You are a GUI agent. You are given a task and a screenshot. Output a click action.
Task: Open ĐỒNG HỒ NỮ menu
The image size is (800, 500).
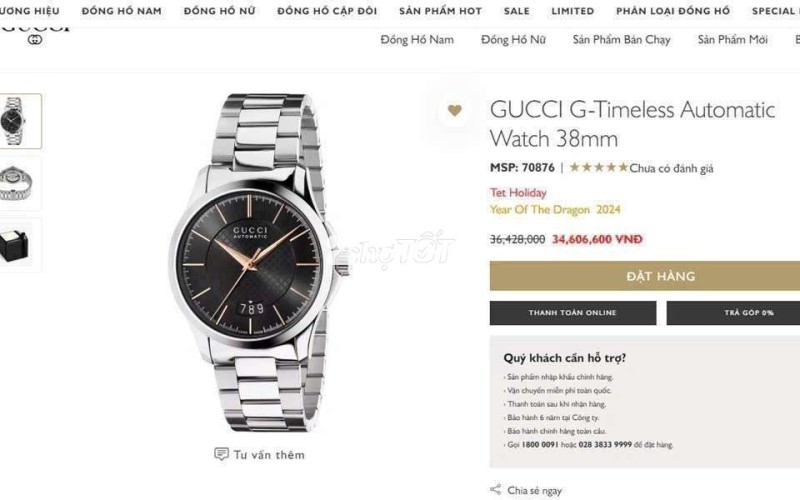click(219, 11)
